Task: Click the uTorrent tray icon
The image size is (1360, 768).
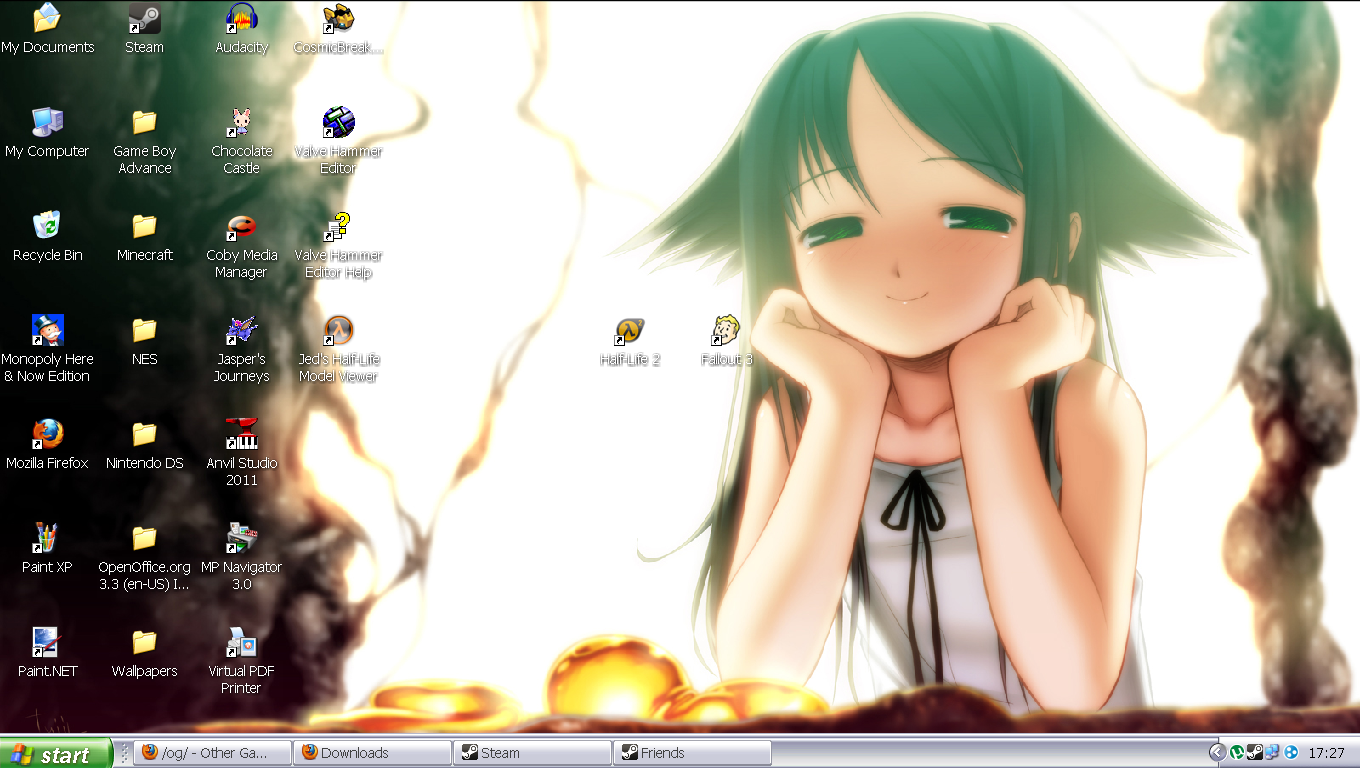Action: tap(1237, 753)
